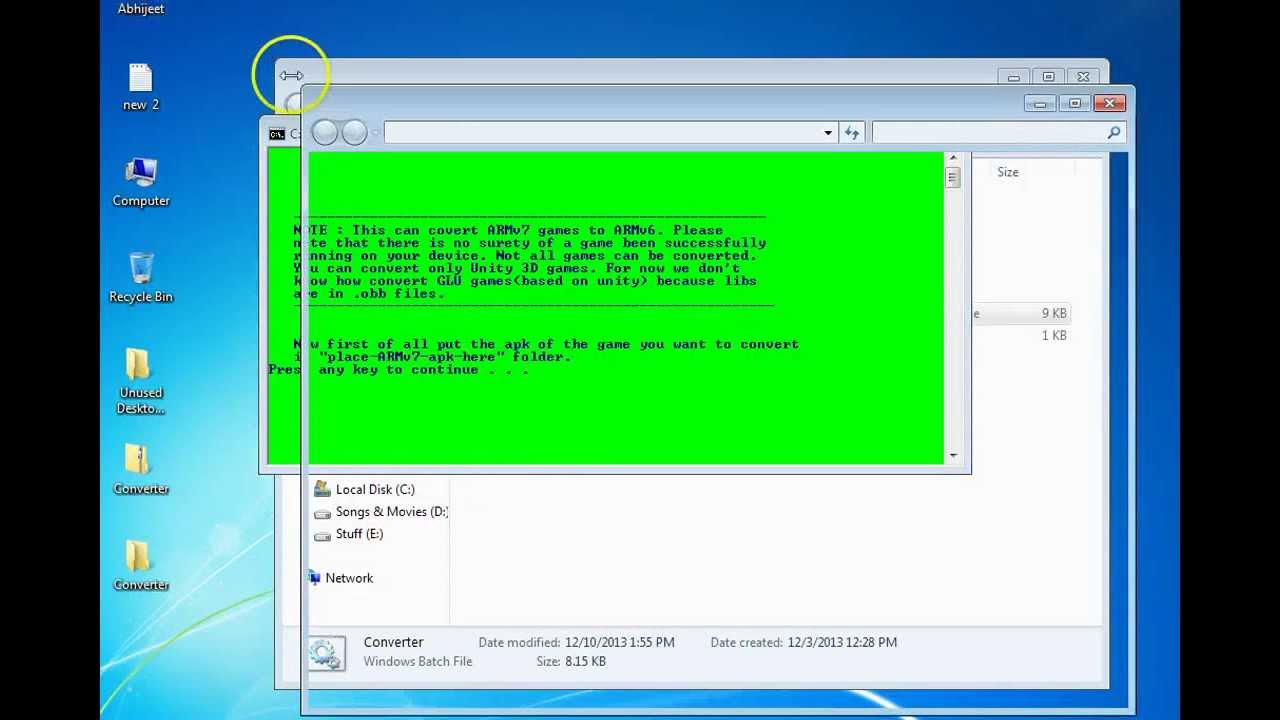Sort files by the Size column
The image size is (1280, 720).
click(x=1008, y=172)
